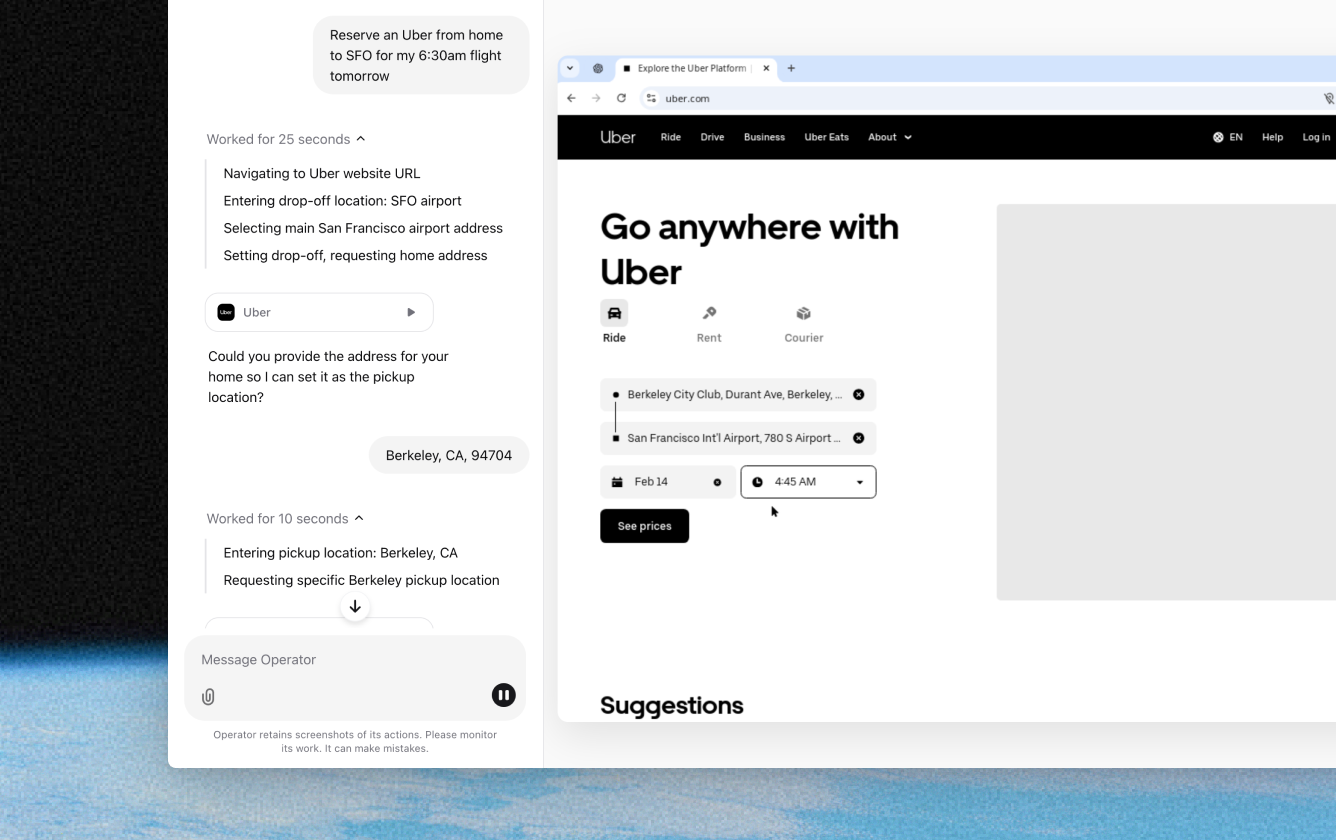Click 'Selecting main San Francisco airport address' step
Image resolution: width=1336 pixels, height=840 pixels.
363,228
